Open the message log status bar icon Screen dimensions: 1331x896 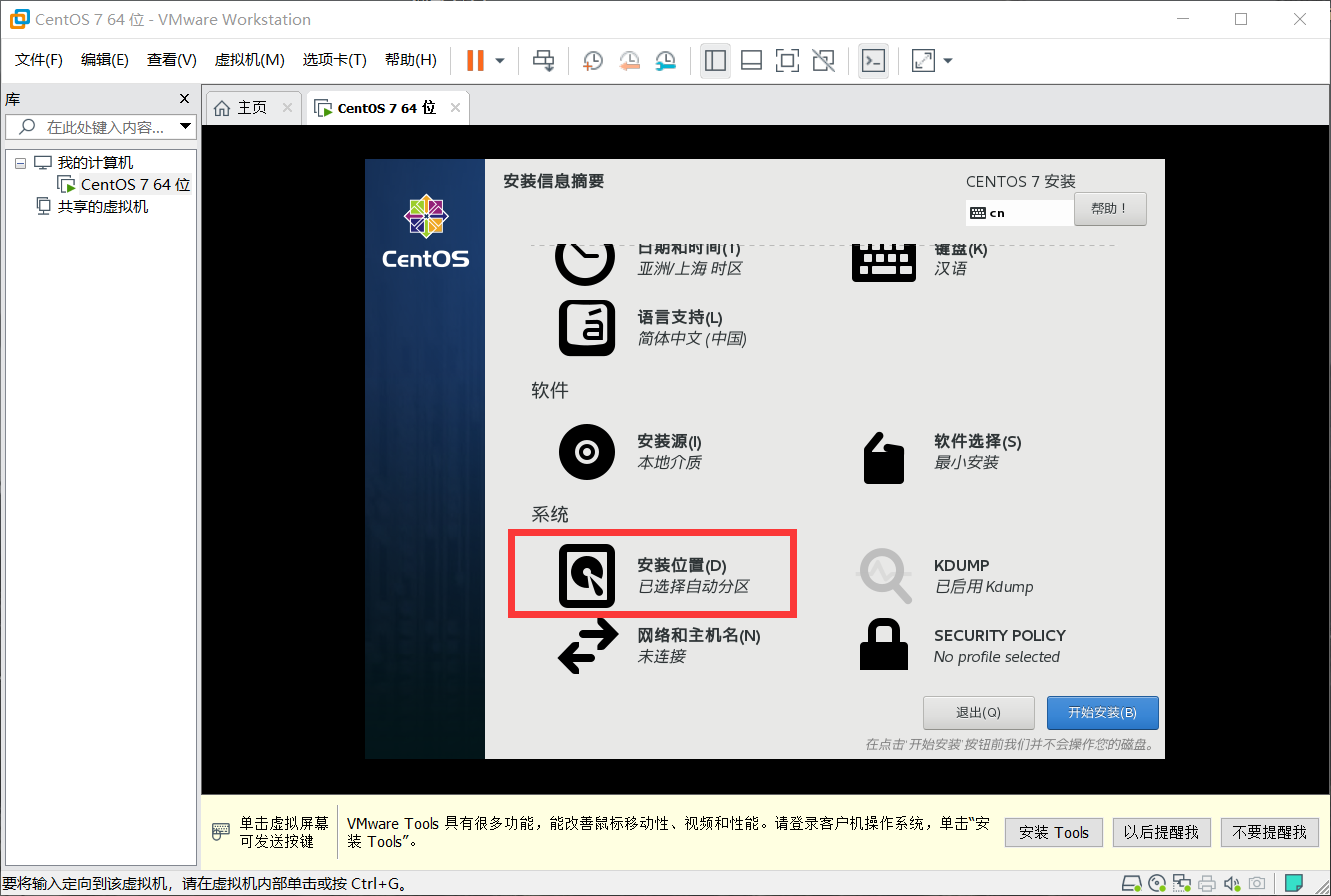tap(1294, 883)
